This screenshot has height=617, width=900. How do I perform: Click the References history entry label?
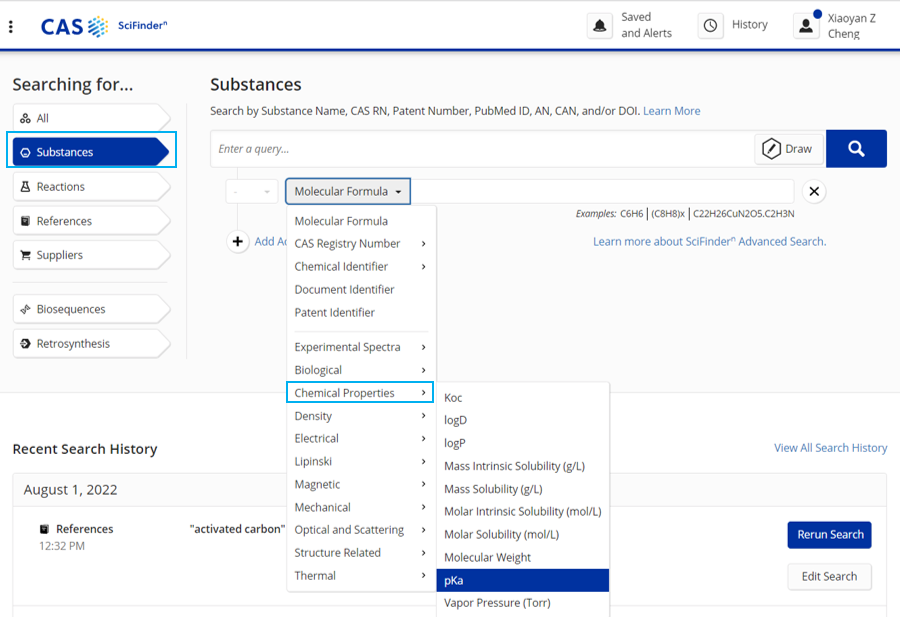(84, 529)
